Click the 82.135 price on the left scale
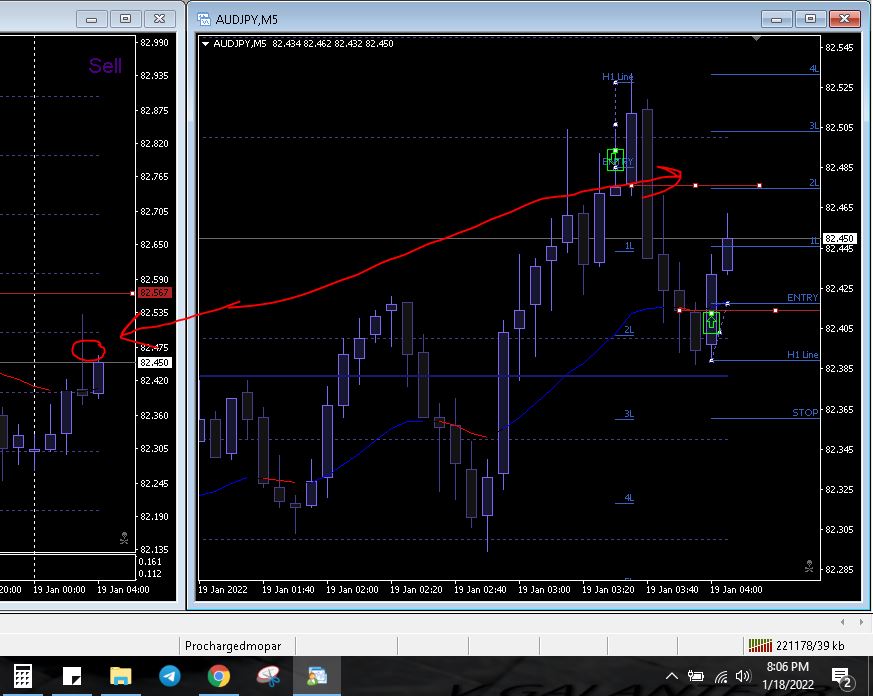 click(x=154, y=550)
